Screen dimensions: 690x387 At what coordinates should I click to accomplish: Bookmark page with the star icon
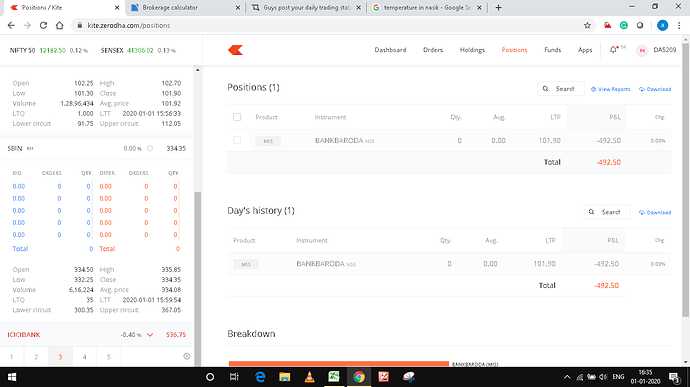pos(587,26)
